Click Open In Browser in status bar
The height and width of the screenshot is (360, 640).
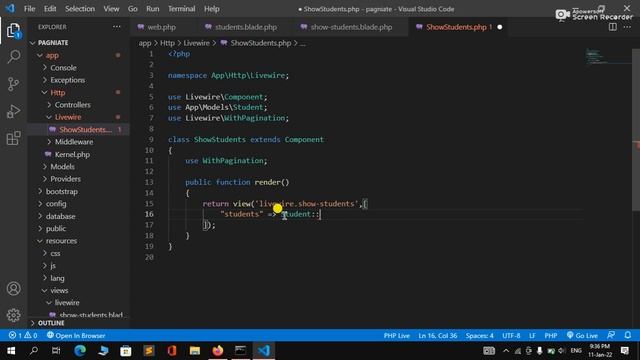[76, 336]
